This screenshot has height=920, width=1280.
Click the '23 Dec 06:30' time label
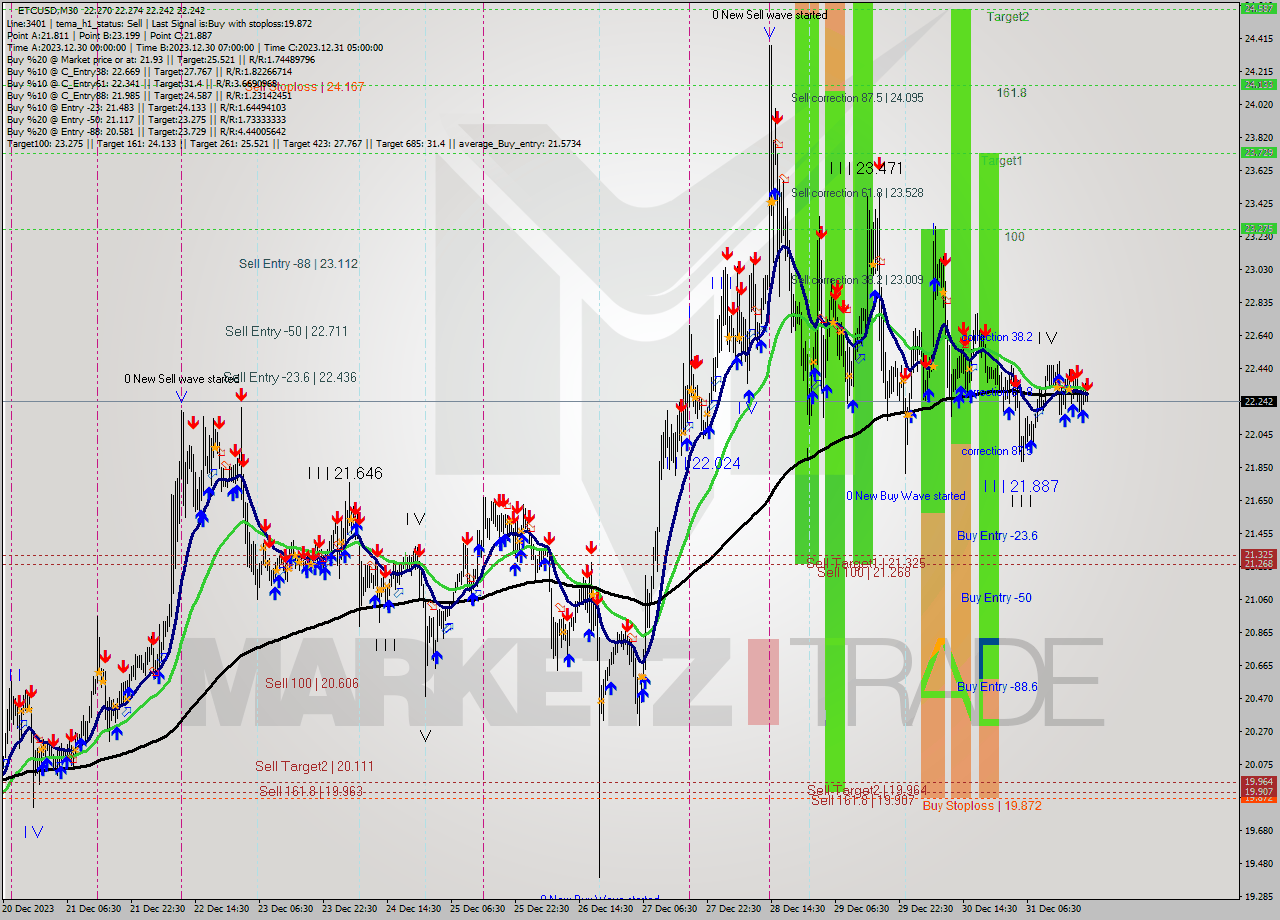click(285, 909)
